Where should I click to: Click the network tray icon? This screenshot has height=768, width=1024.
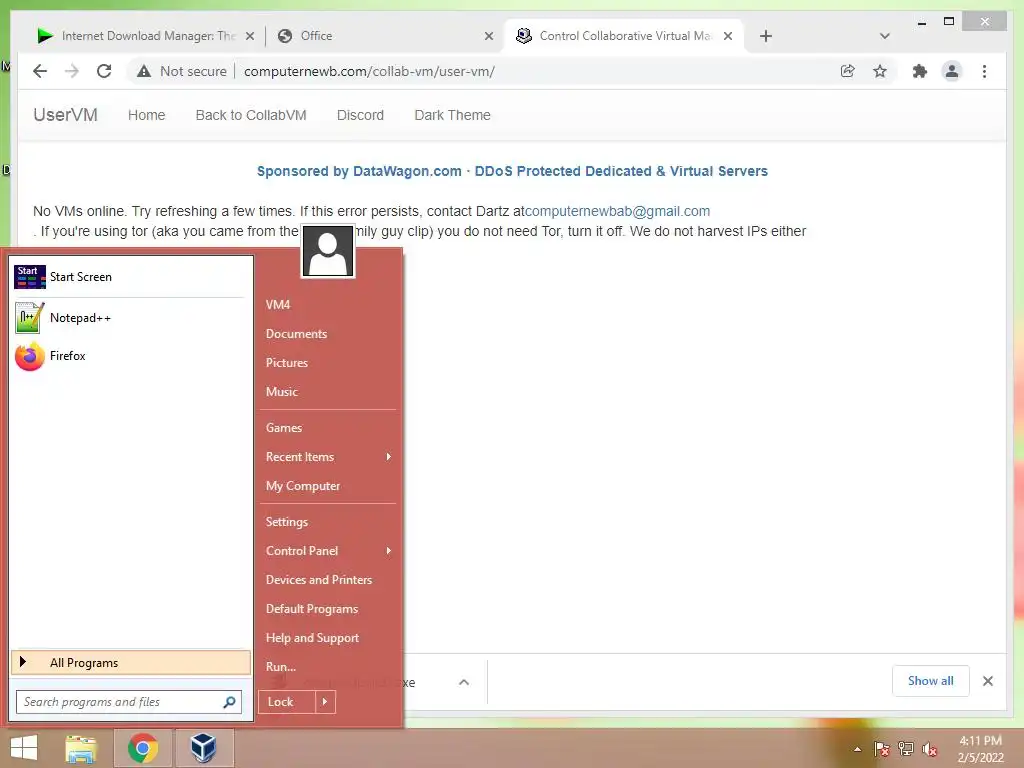pyautogui.click(x=906, y=749)
